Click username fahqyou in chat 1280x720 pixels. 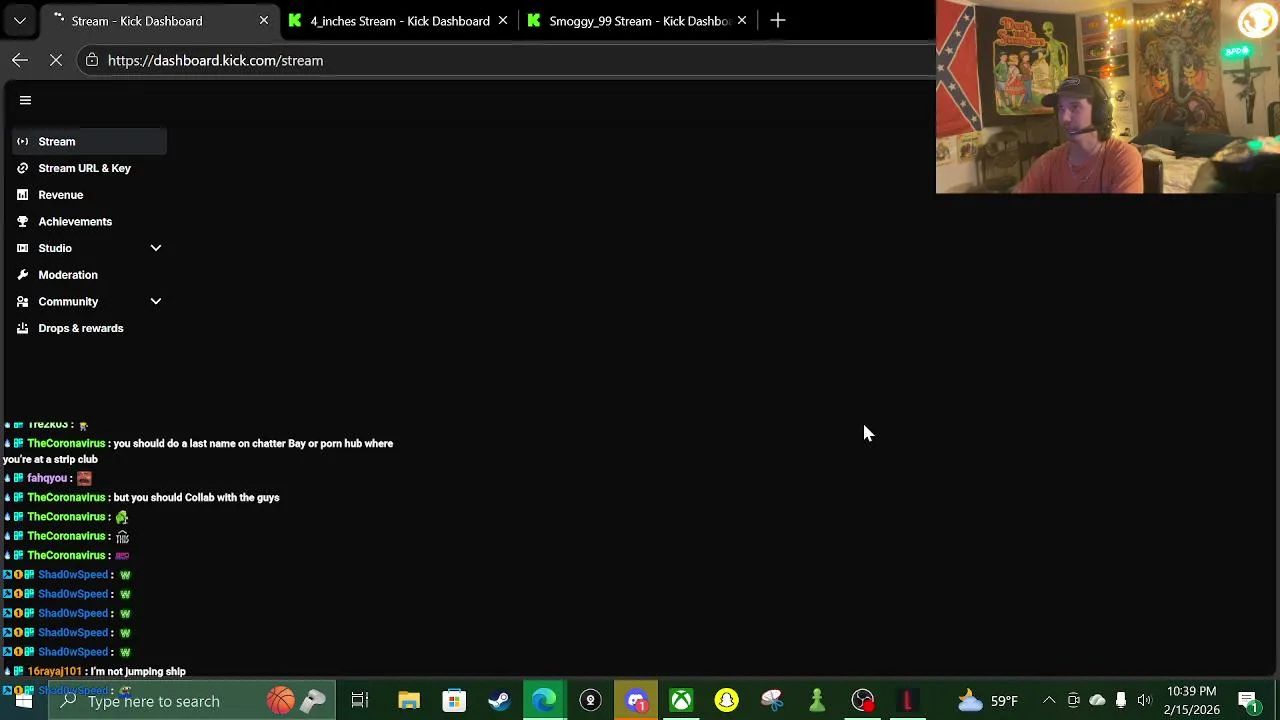47,479
